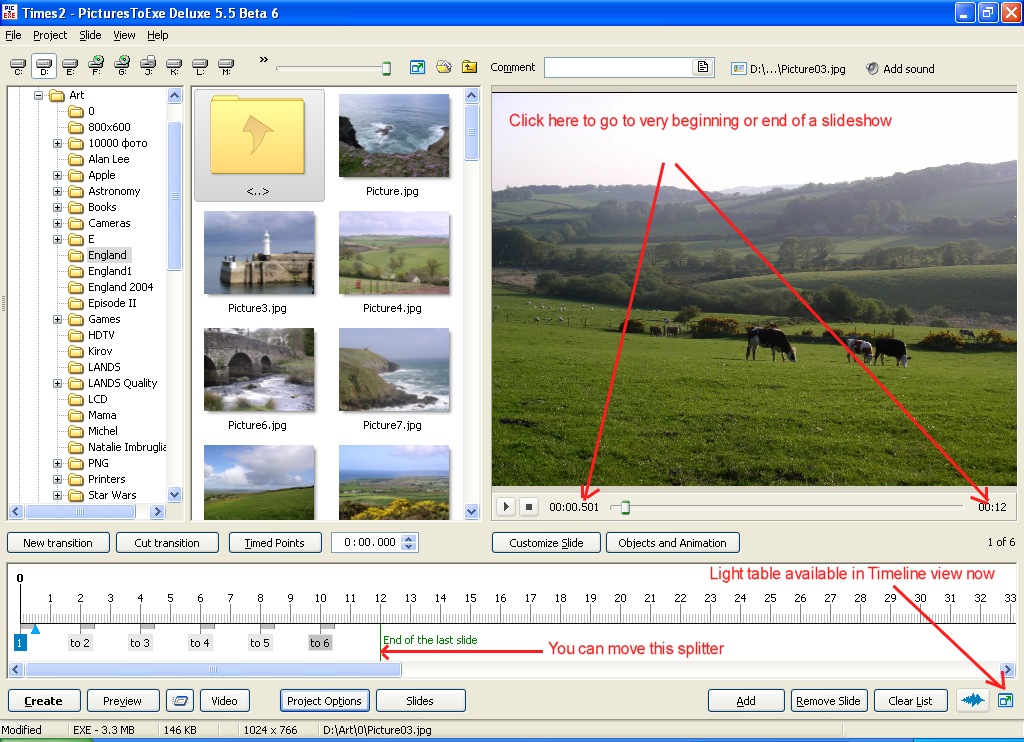Click Customize Slide button
Image resolution: width=1024 pixels, height=742 pixels.
tap(546, 543)
